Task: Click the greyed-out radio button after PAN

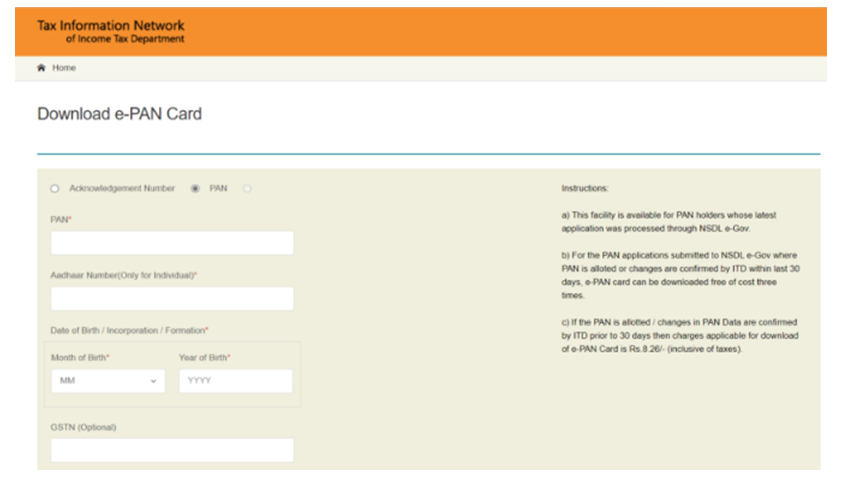Action: pos(247,189)
